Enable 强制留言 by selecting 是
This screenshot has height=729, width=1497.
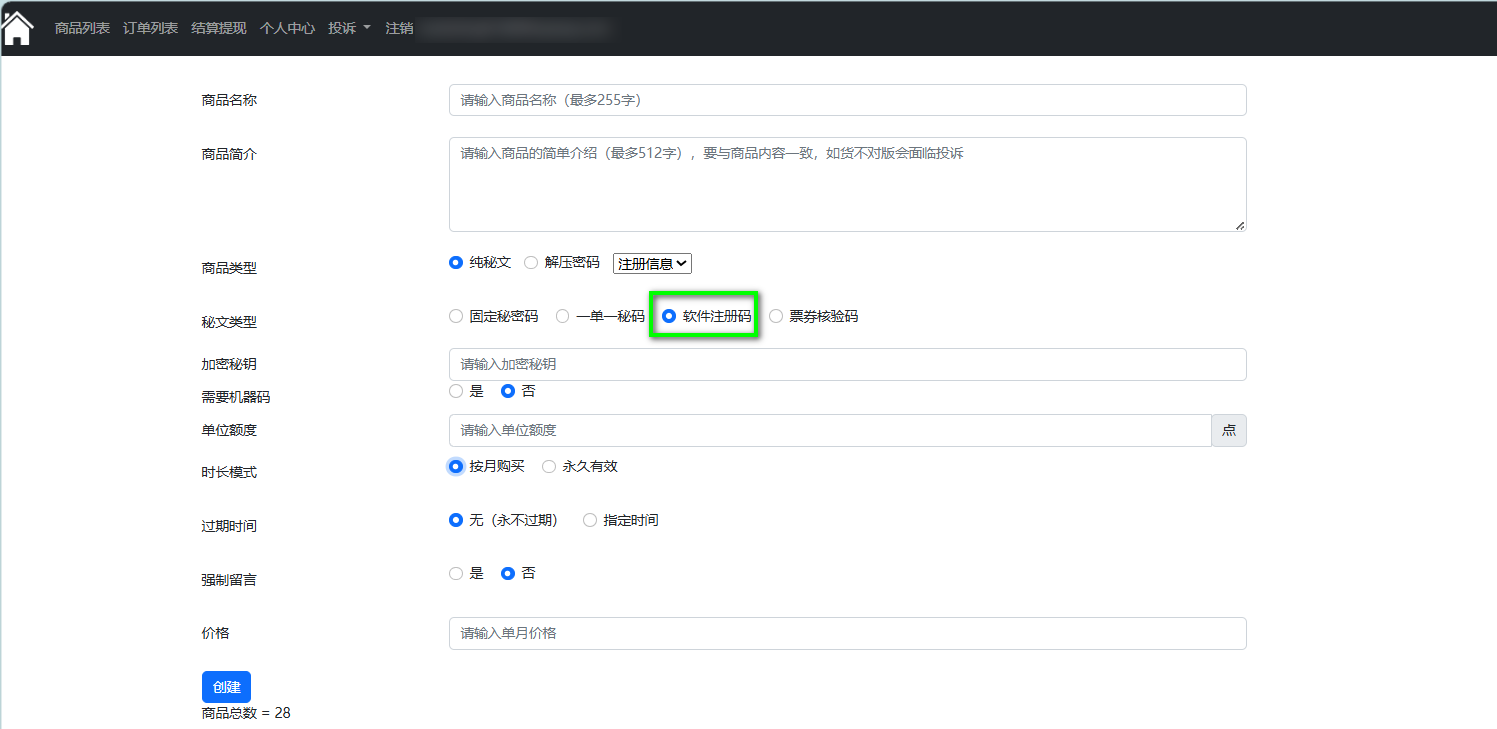pos(456,574)
